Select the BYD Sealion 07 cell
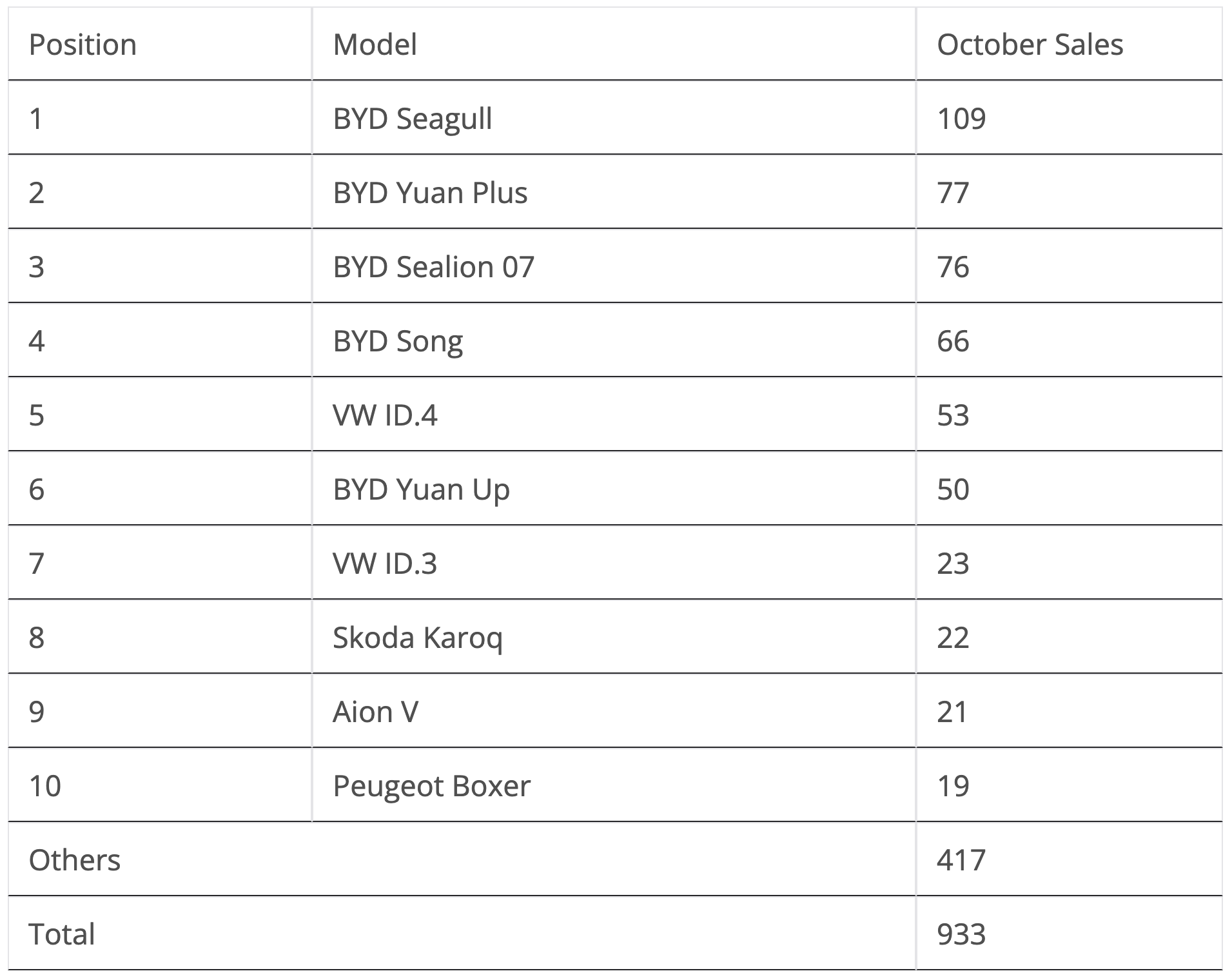Image resolution: width=1232 pixels, height=980 pixels. click(x=433, y=267)
